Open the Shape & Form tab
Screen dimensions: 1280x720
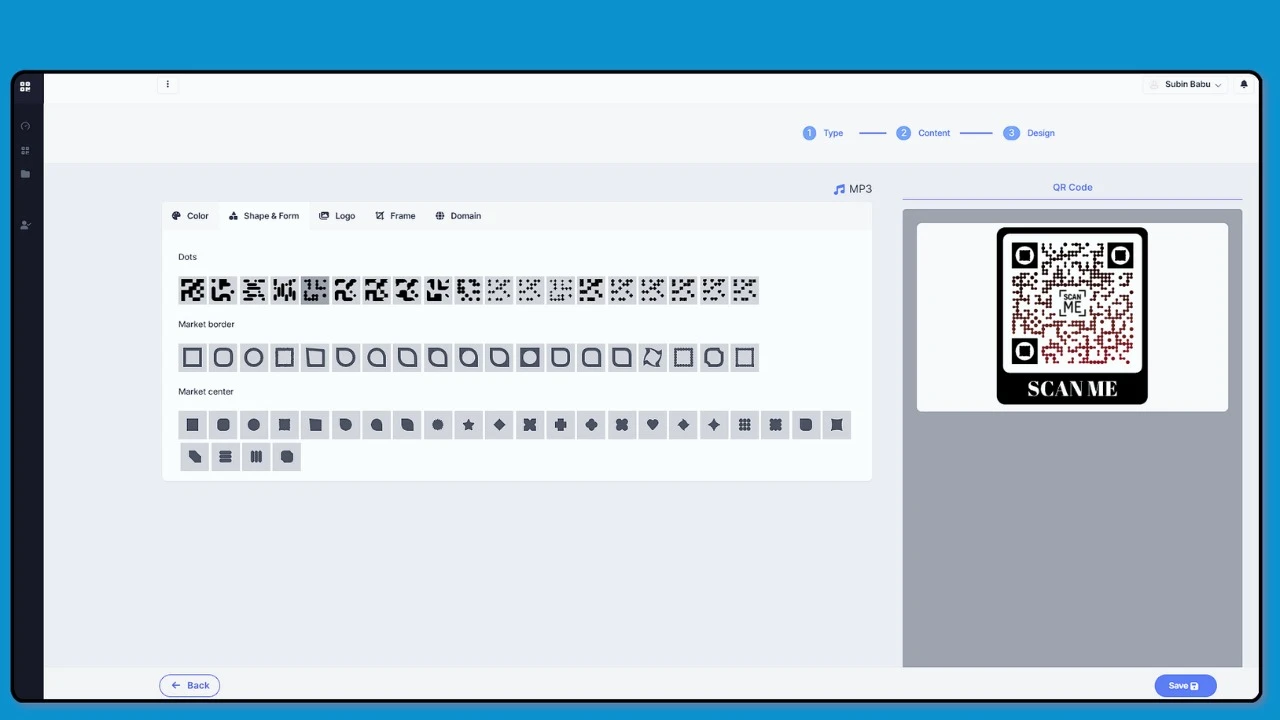point(264,216)
